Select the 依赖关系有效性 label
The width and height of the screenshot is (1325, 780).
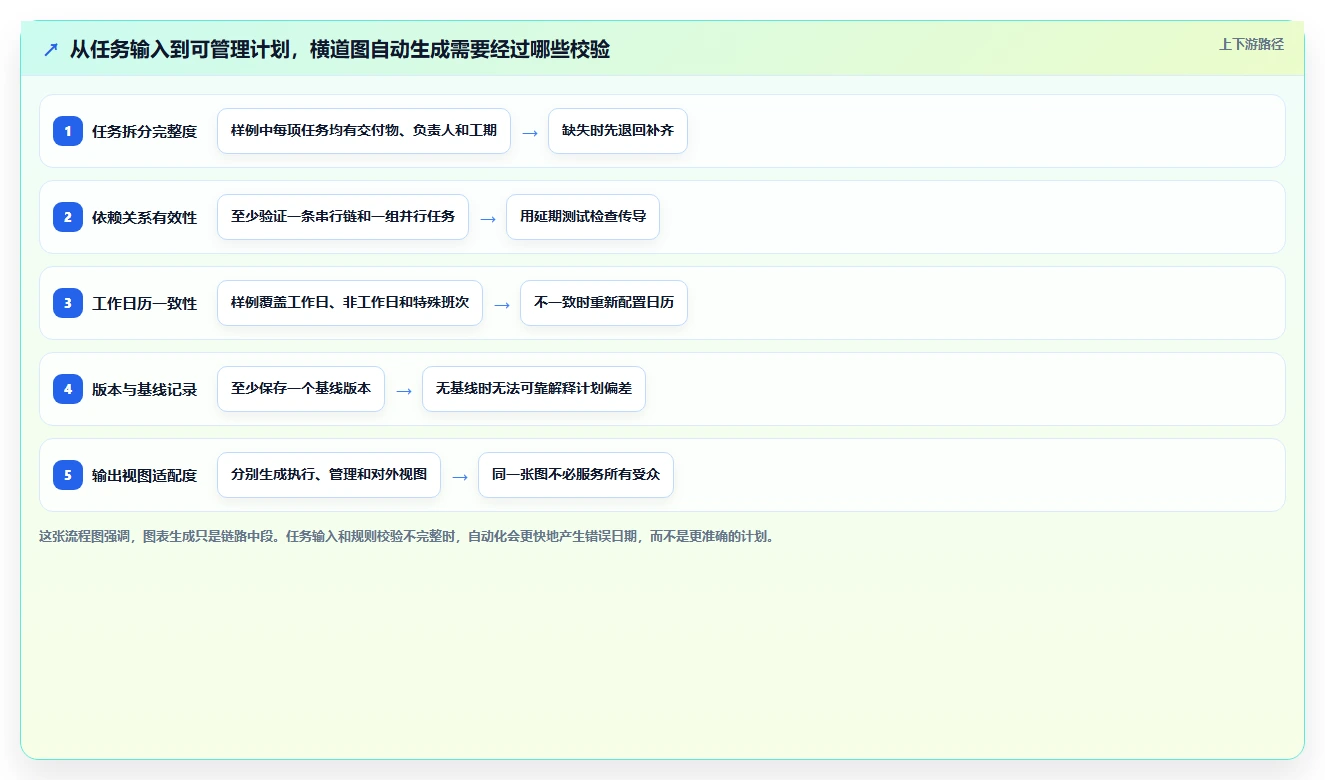[x=144, y=217]
